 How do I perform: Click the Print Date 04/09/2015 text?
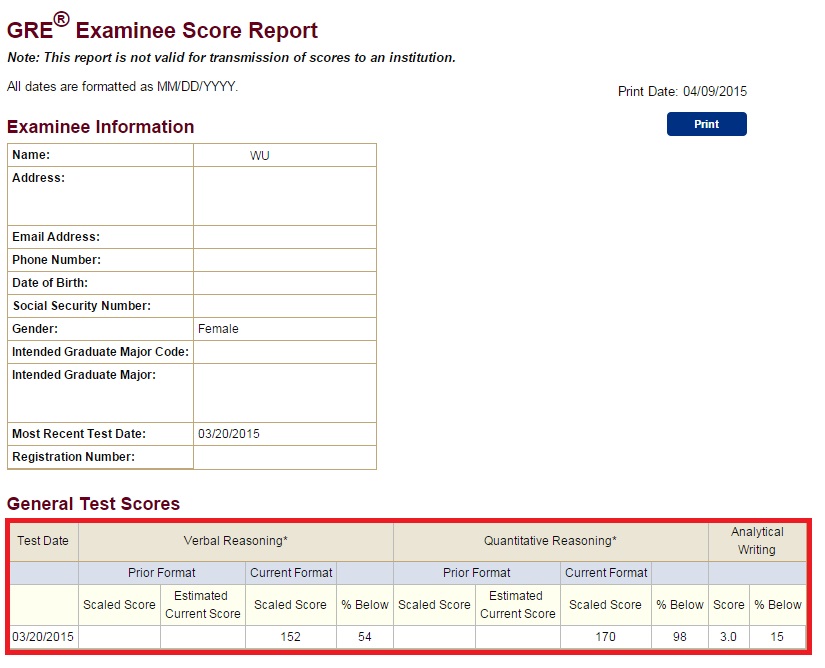682,92
